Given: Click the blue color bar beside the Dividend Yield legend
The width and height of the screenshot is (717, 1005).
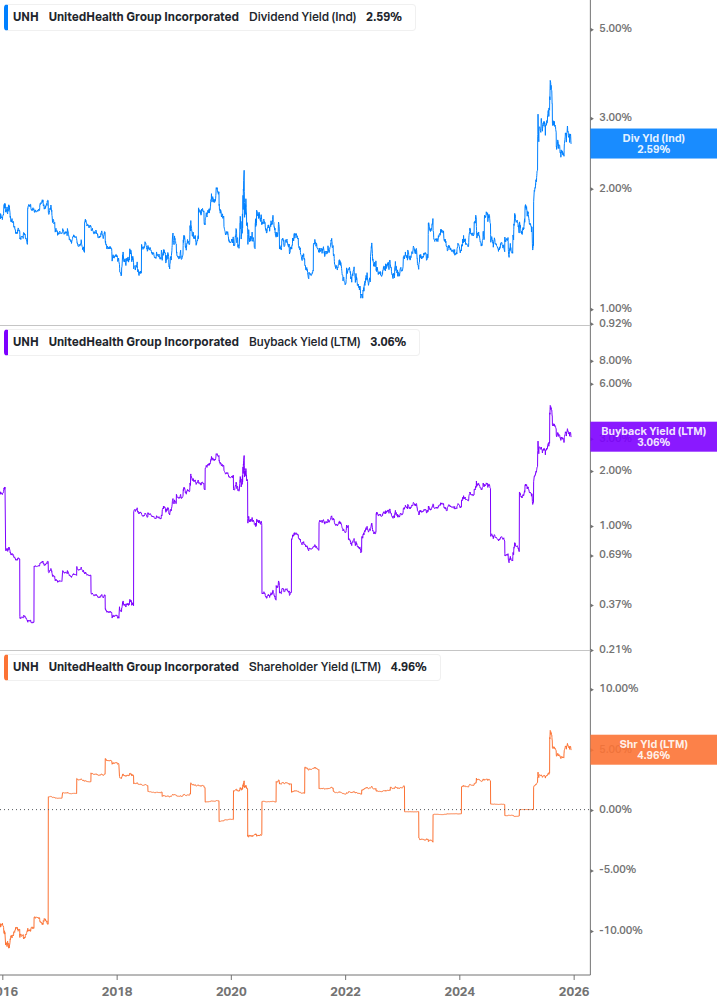Looking at the screenshot, I should (x=6, y=17).
